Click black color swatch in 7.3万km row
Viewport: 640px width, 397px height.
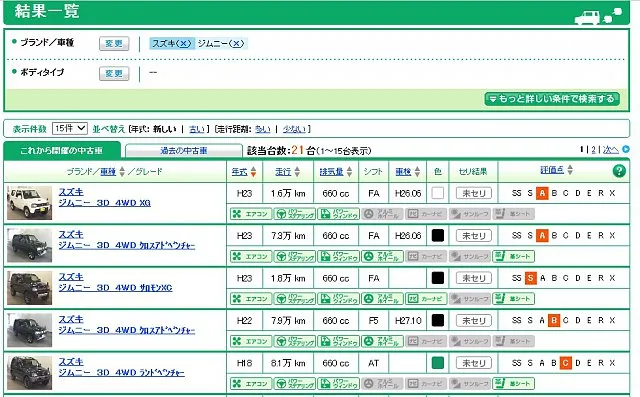coord(438,235)
